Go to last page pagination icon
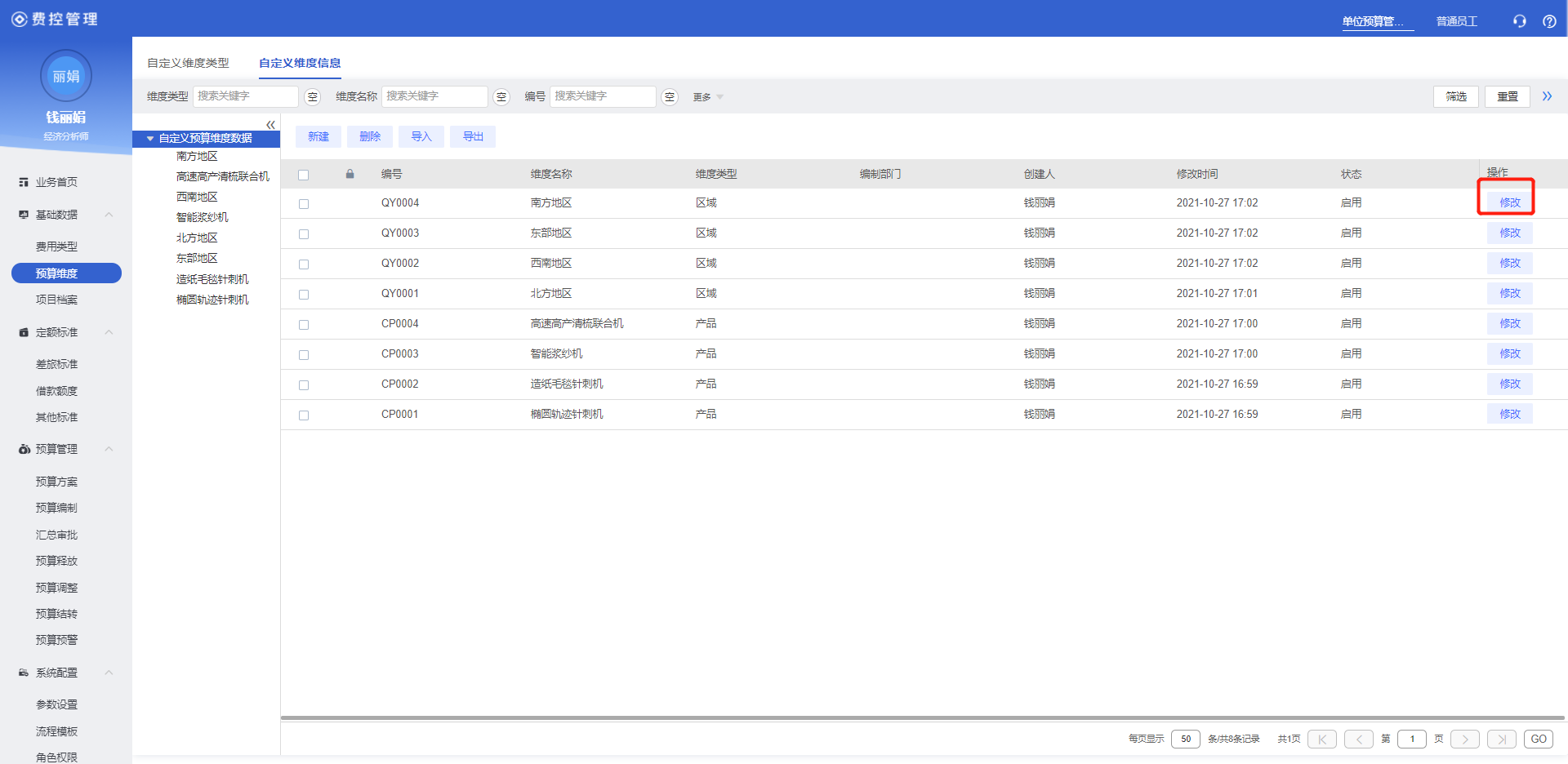Screen dimensions: 1568x764 (1502, 740)
